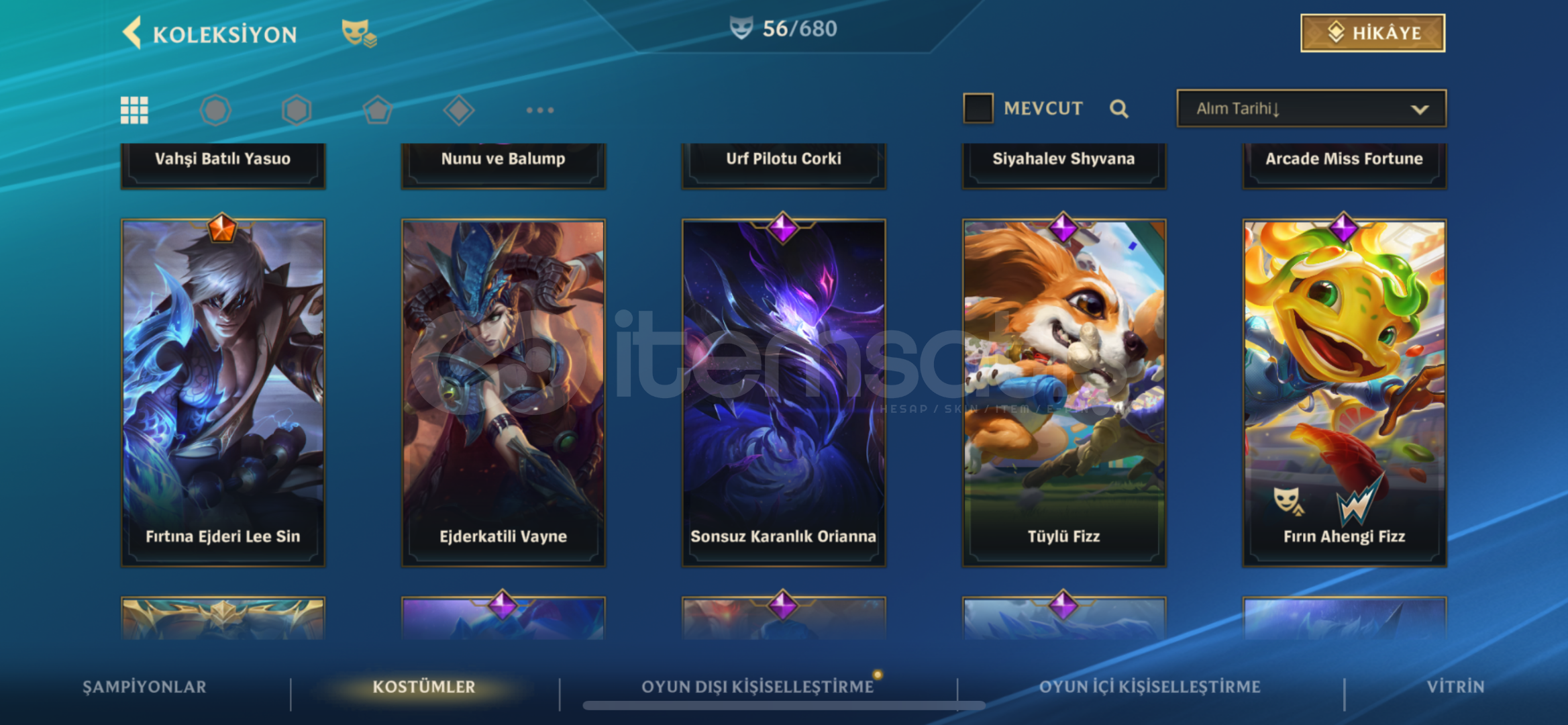Go back using the Koleksiyon arrow
Image resolution: width=1568 pixels, height=725 pixels.
tap(132, 32)
